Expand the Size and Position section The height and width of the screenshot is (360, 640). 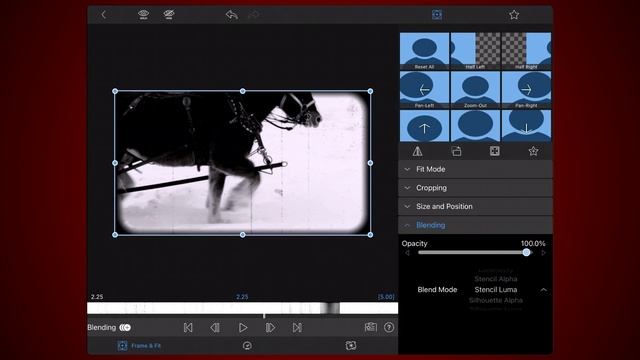(475, 207)
